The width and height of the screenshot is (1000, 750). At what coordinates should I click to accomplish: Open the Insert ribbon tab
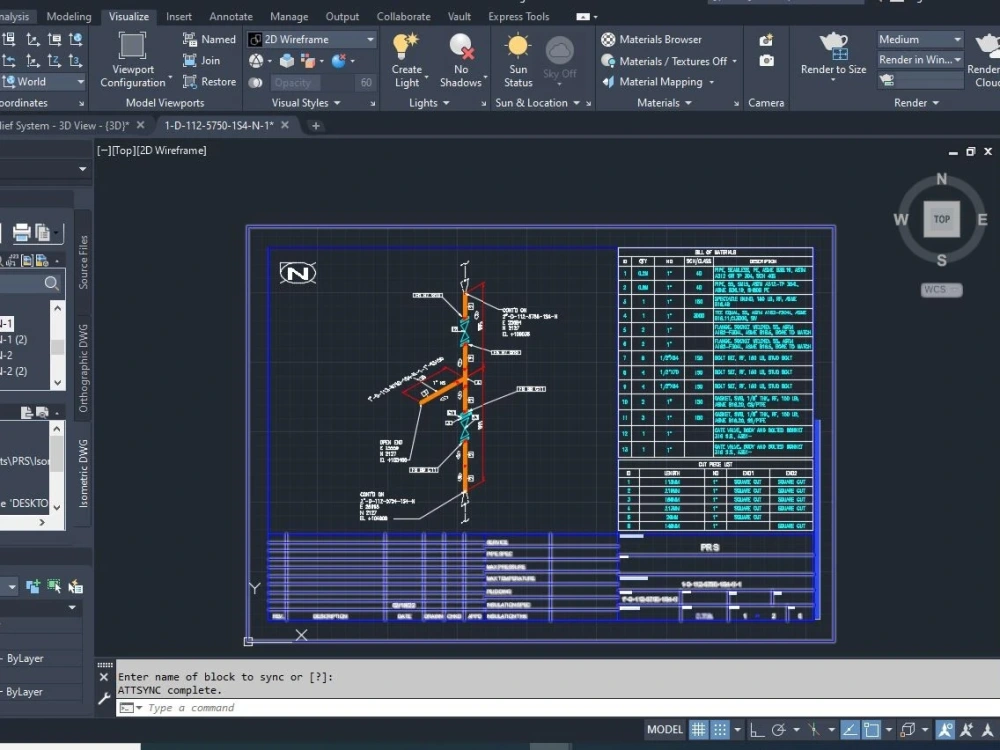pos(179,17)
